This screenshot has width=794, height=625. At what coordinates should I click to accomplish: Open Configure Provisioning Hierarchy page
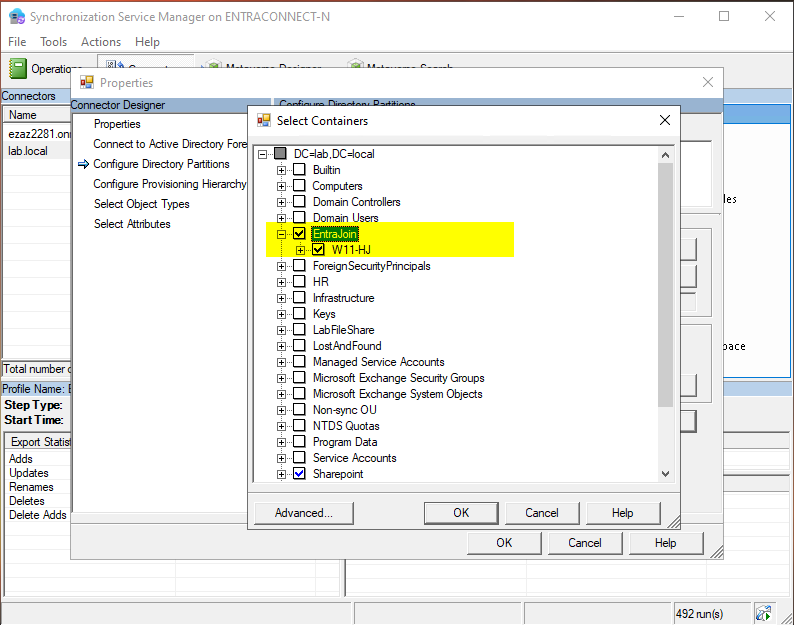click(x=170, y=184)
